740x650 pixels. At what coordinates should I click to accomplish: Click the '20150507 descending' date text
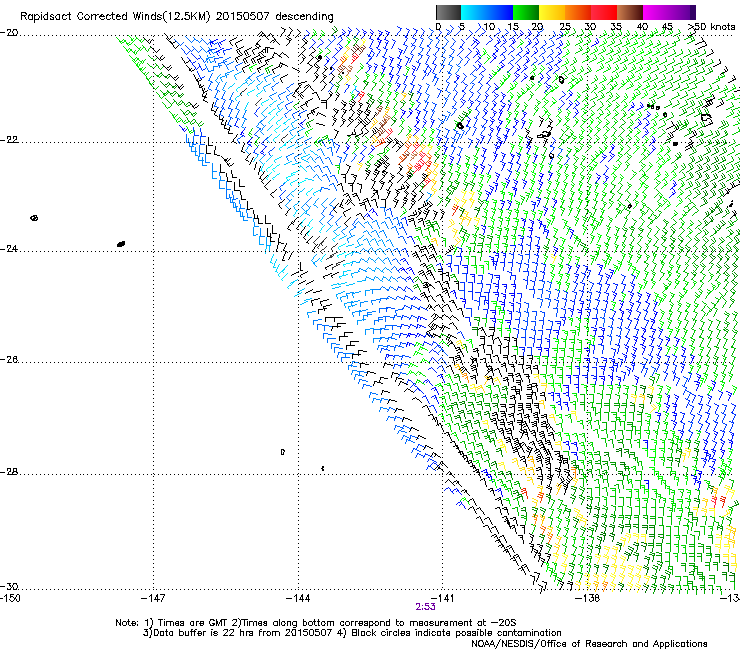point(274,17)
